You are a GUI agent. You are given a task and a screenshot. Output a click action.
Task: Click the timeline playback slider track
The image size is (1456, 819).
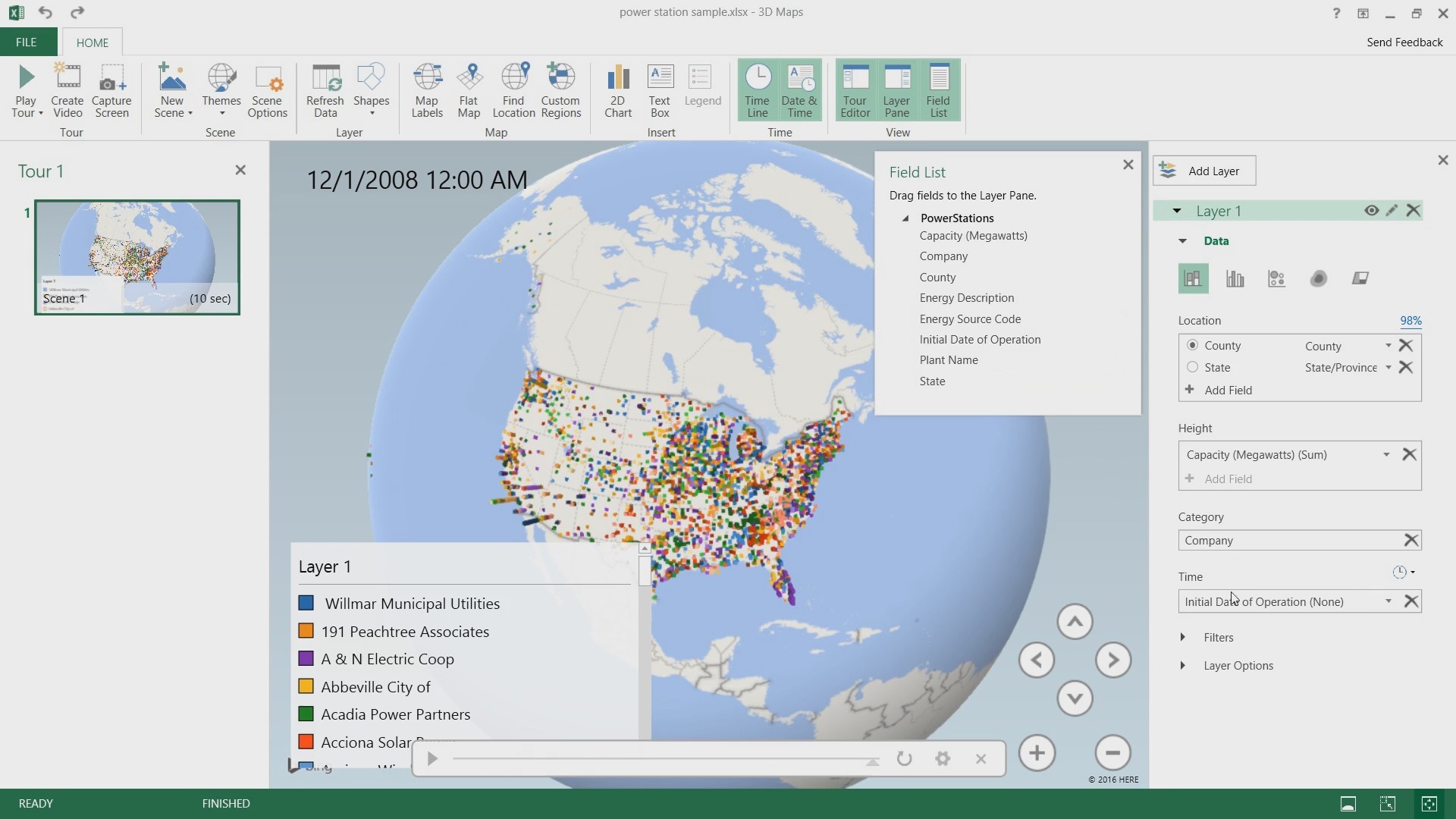click(x=660, y=758)
